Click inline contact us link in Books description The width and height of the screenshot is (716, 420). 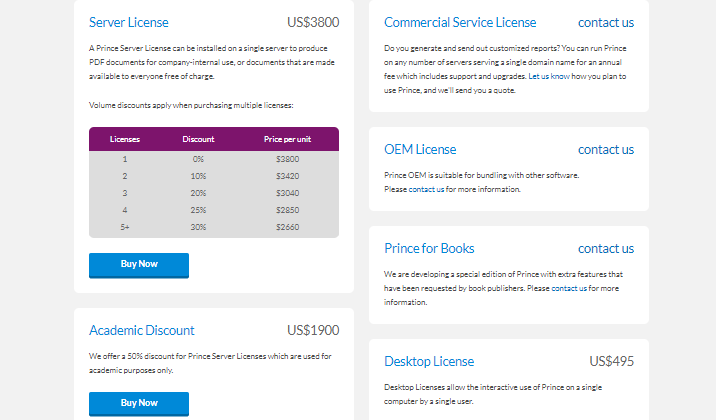569,288
